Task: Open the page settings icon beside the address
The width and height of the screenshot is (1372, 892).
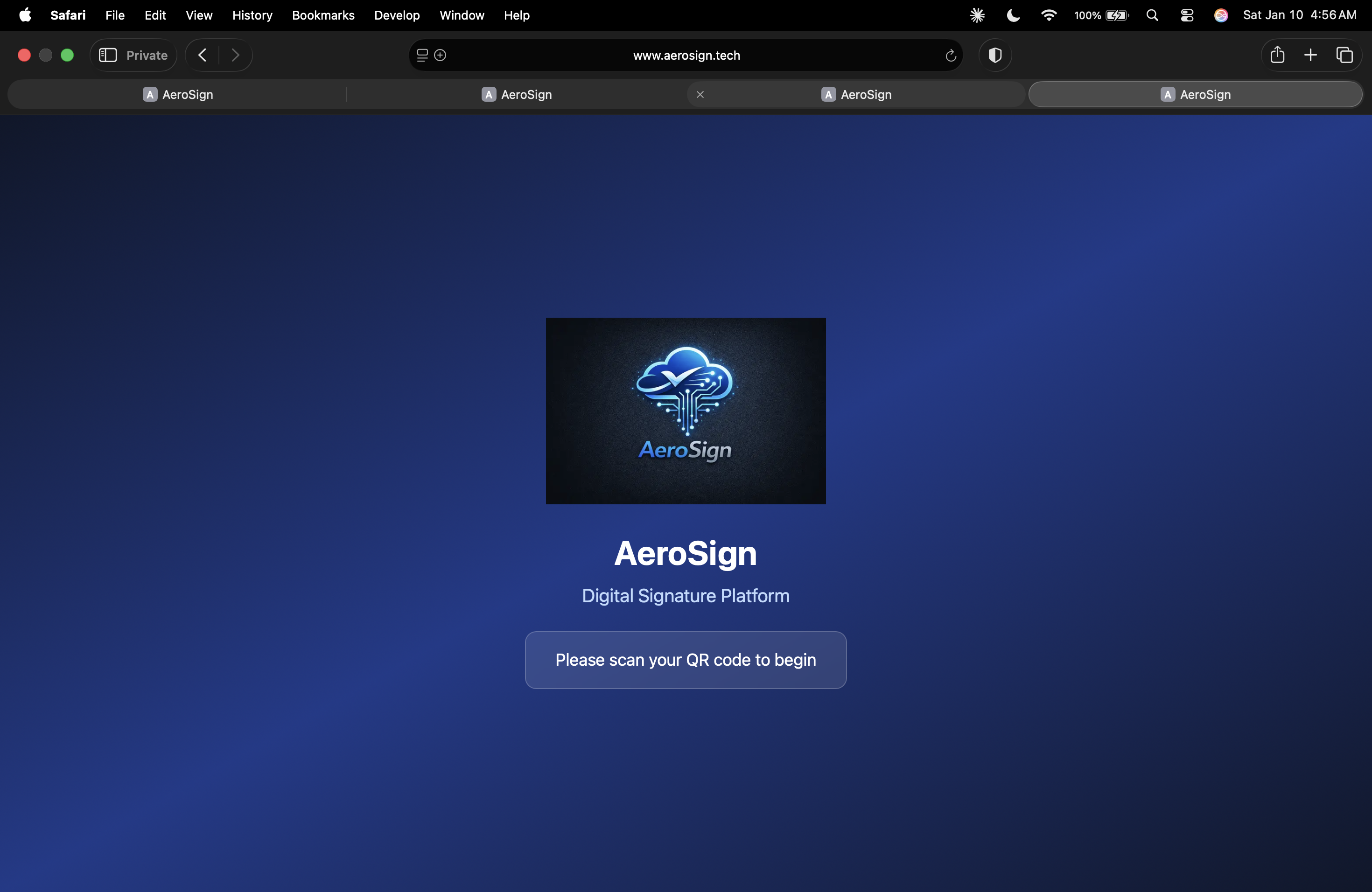Action: click(421, 55)
